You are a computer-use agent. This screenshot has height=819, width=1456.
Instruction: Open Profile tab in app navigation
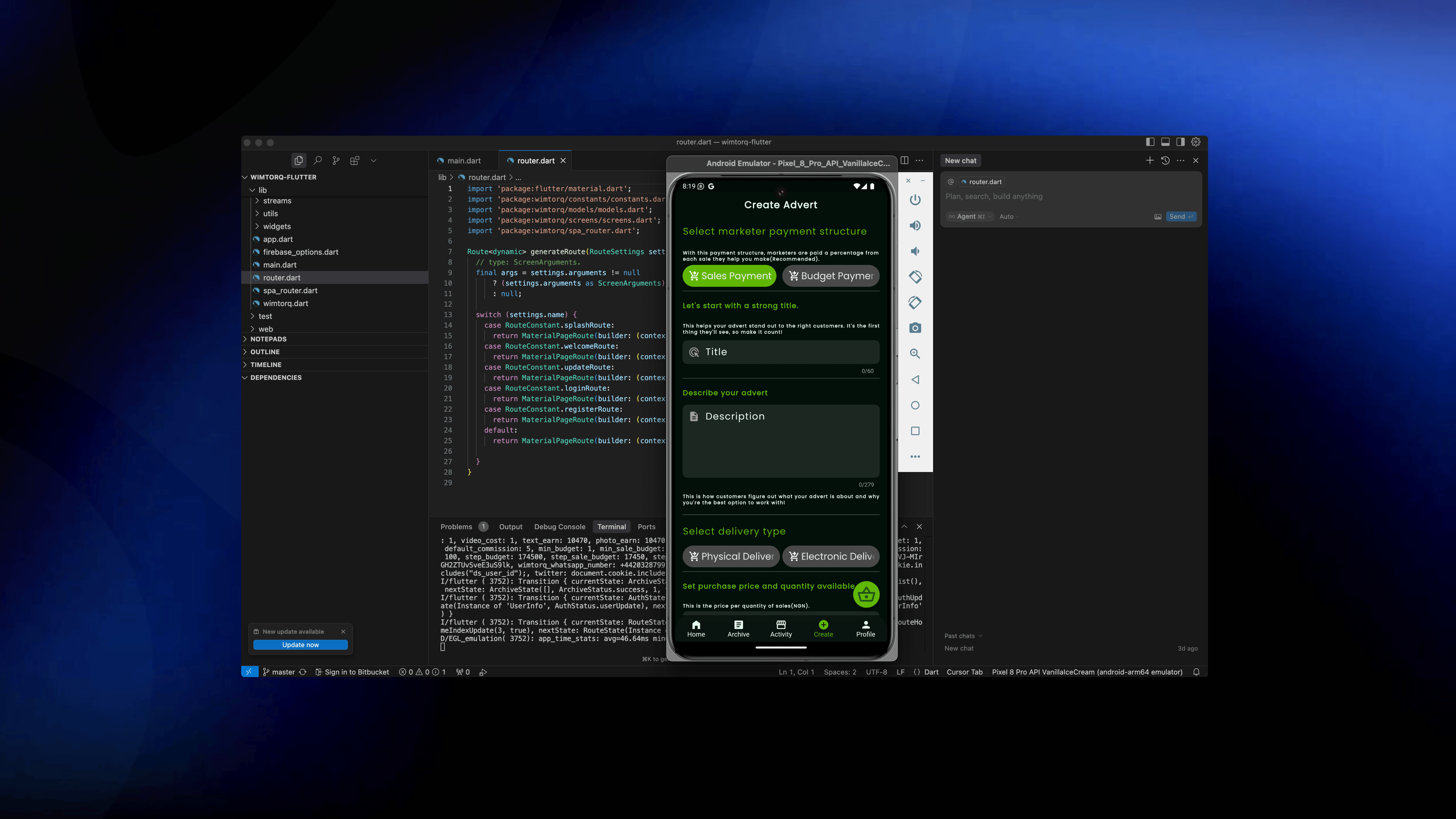[x=865, y=629]
